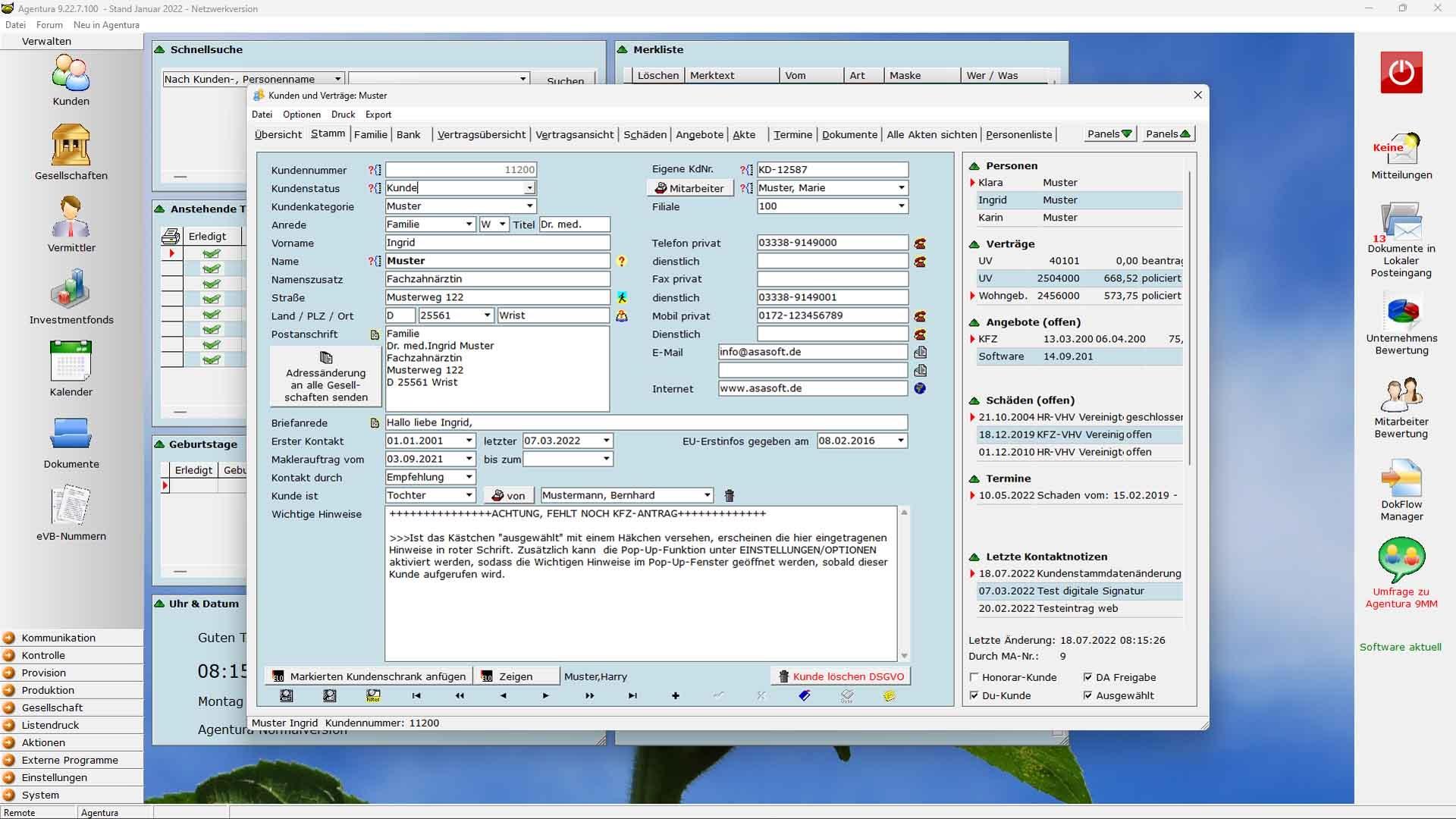Viewport: 1456px width, 819px height.
Task: Expand the Kontakt durch dropdown
Action: tap(469, 477)
